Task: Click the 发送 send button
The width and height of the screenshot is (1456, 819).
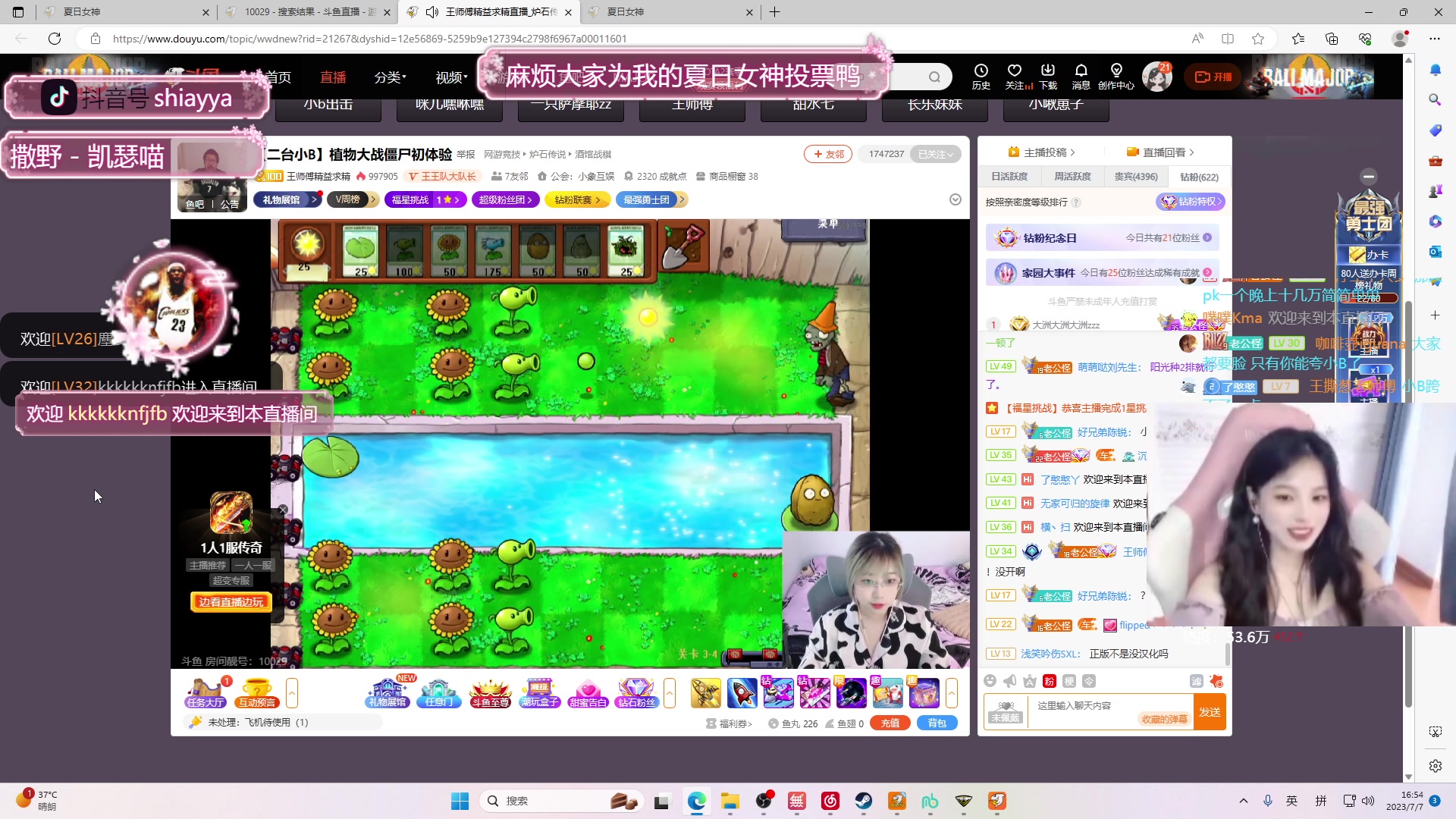Action: (x=1210, y=712)
